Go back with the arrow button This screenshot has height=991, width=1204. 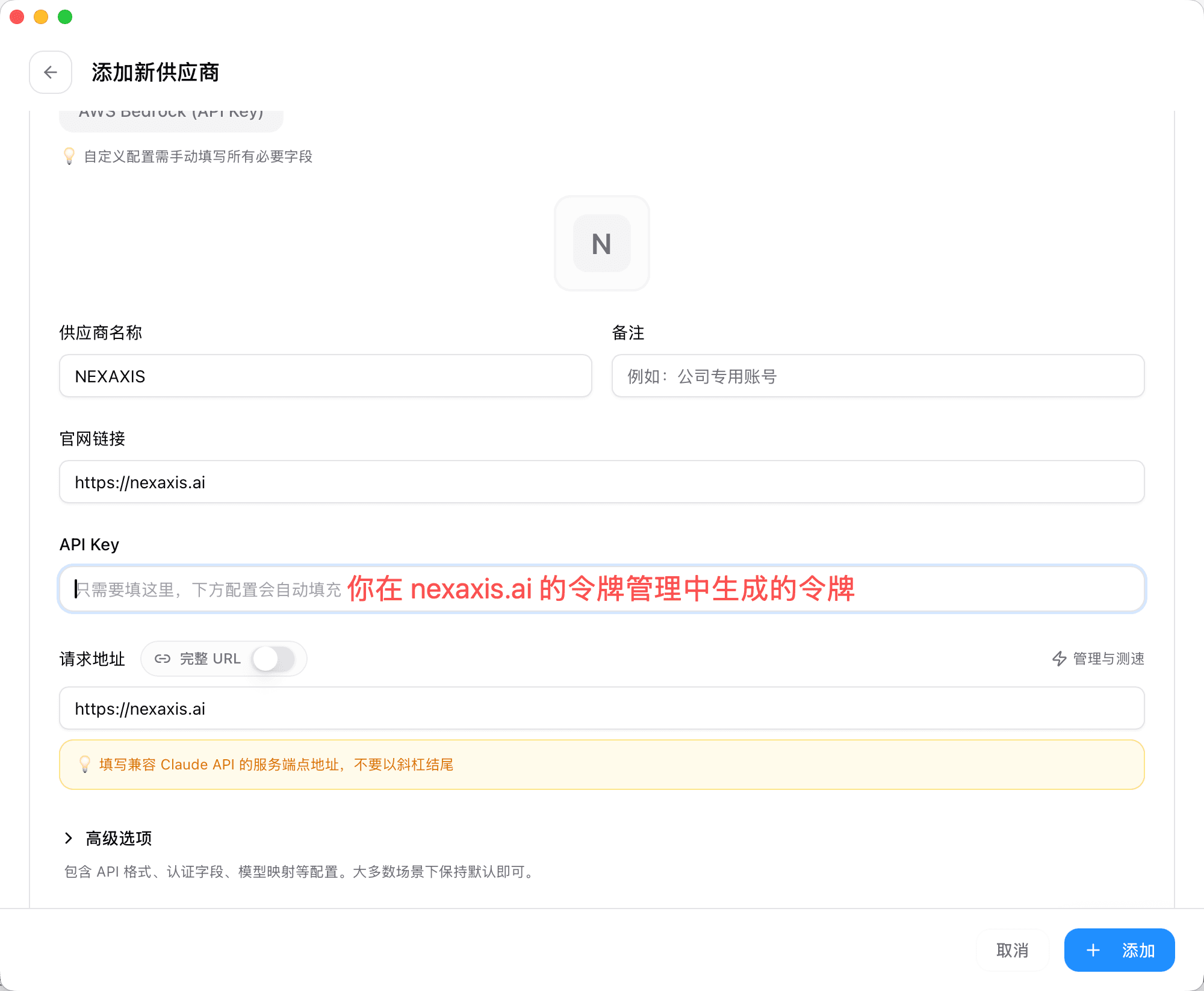(51, 72)
